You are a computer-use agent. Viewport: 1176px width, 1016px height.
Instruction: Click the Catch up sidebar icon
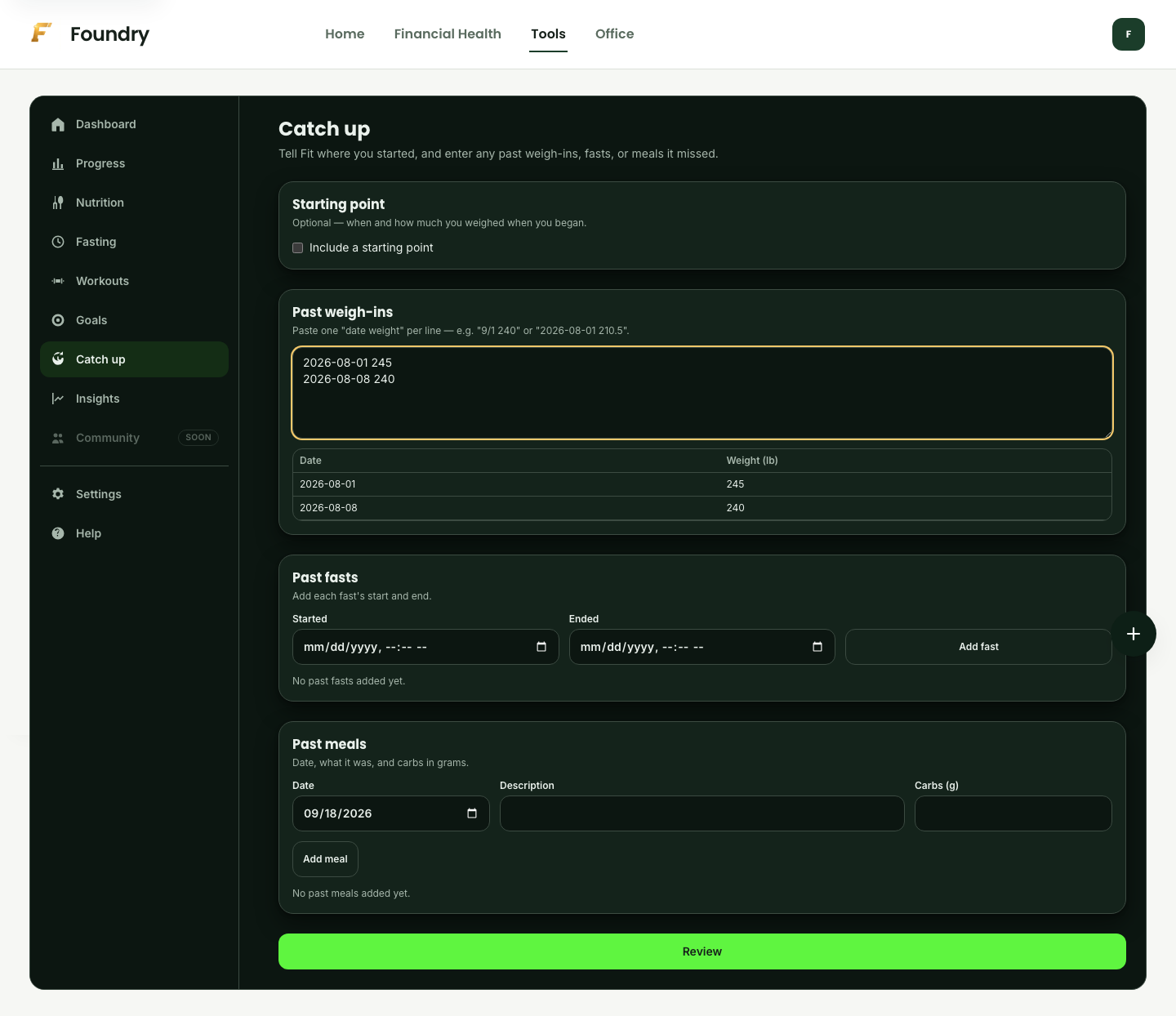click(58, 359)
